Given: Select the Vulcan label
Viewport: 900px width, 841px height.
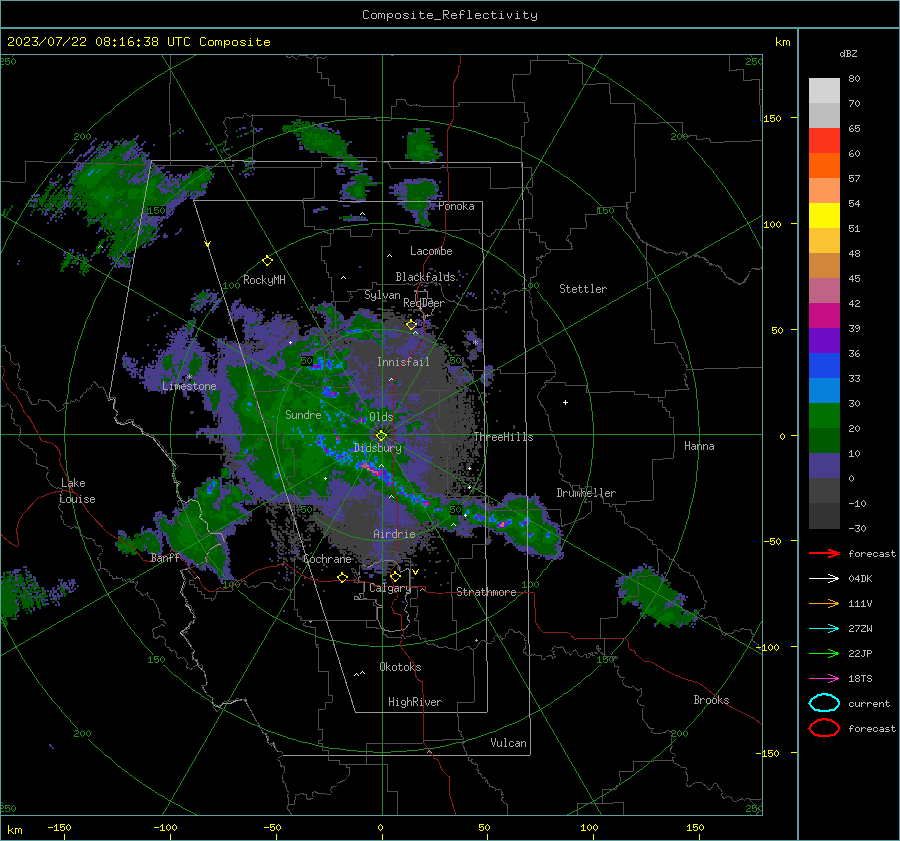Looking at the screenshot, I should pos(509,743).
